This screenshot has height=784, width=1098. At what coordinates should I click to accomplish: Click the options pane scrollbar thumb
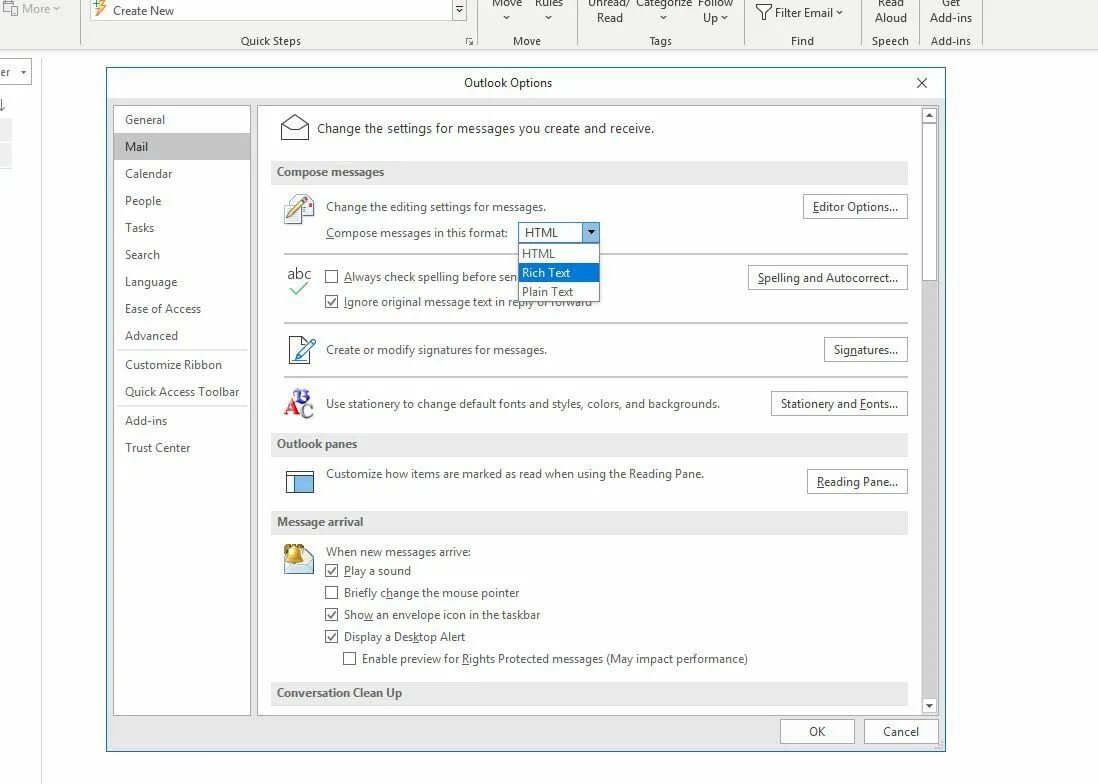point(929,202)
